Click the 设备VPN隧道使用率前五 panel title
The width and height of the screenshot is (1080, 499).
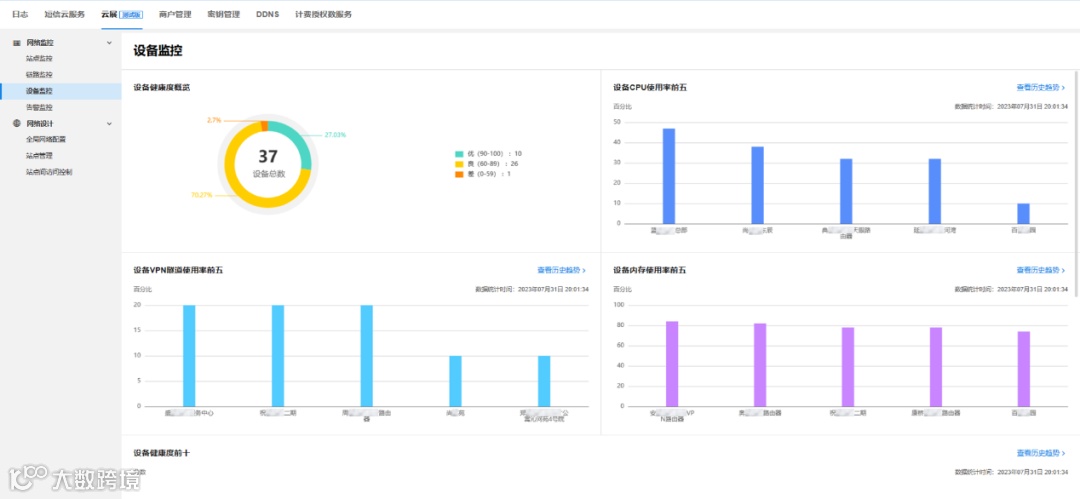178,270
